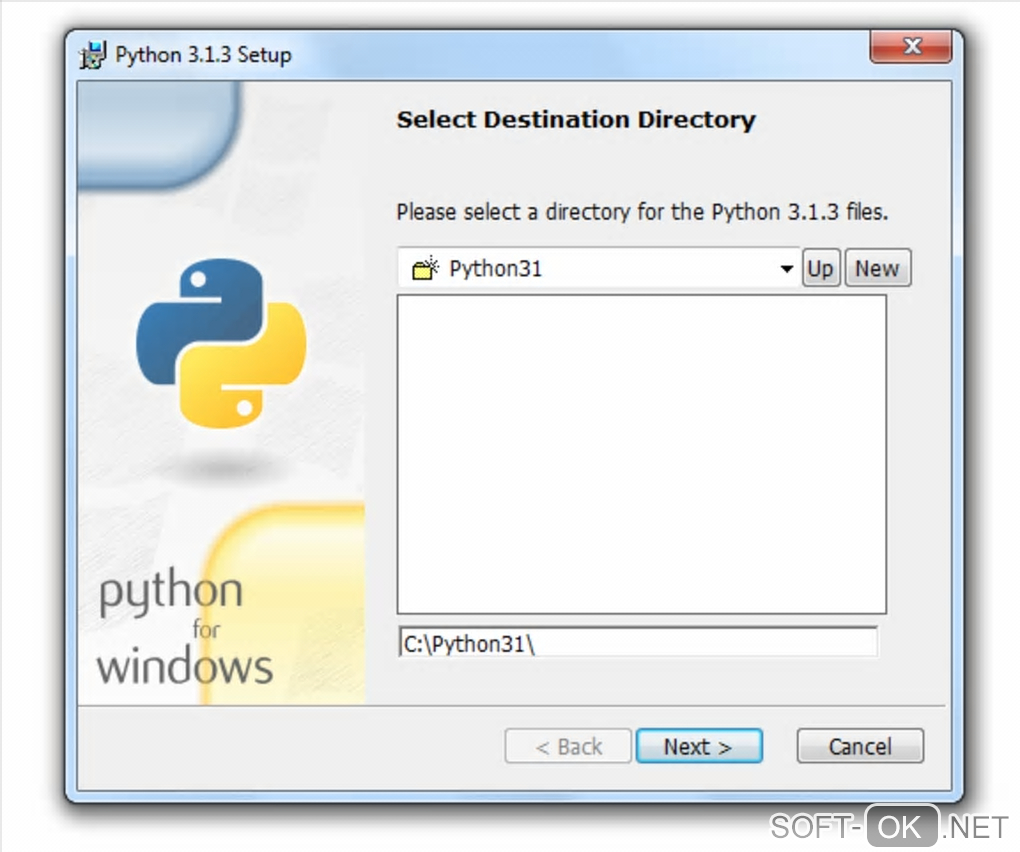Click the "Python 3.1.3 Setup" title text

203,55
